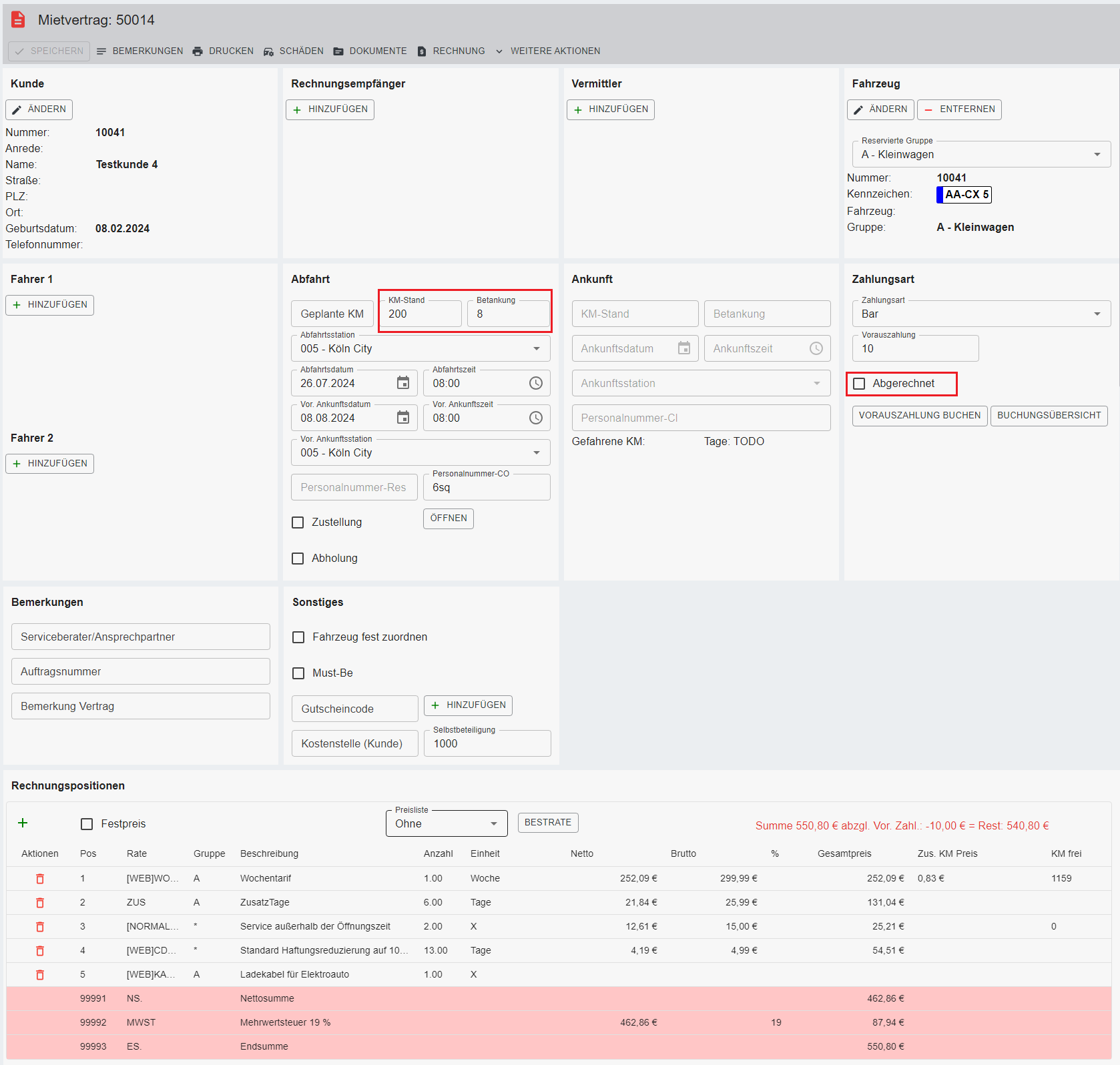This screenshot has width=1120, height=1065.
Task: Open the Abfahrtszeit clock picker
Action: (x=536, y=383)
